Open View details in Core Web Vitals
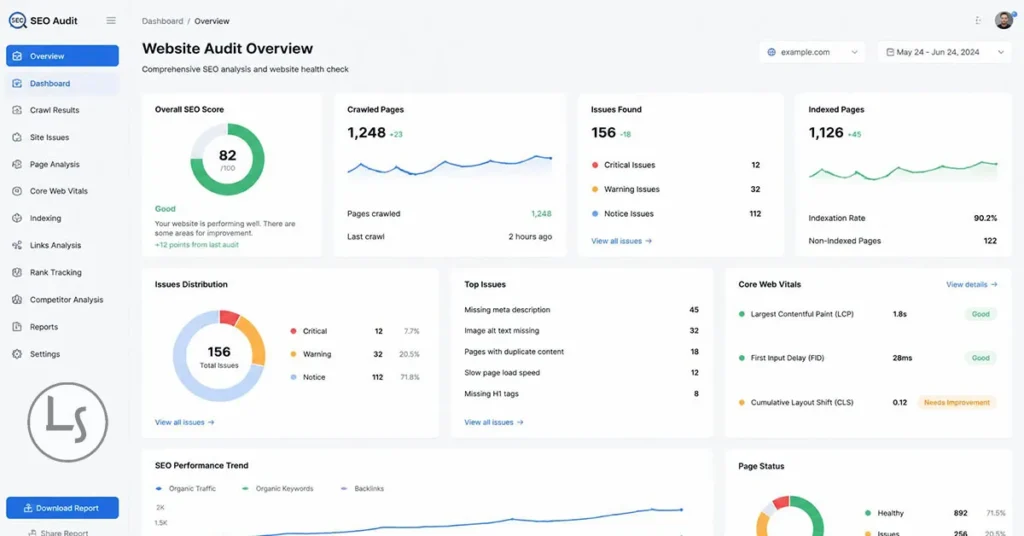Image resolution: width=1024 pixels, height=536 pixels. (x=972, y=285)
